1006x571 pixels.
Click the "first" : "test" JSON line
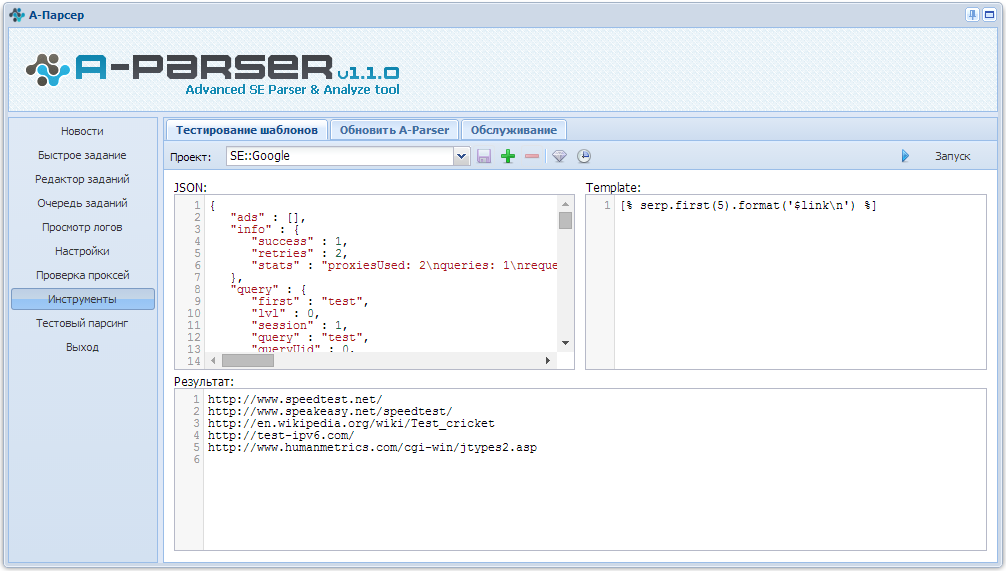coord(310,302)
